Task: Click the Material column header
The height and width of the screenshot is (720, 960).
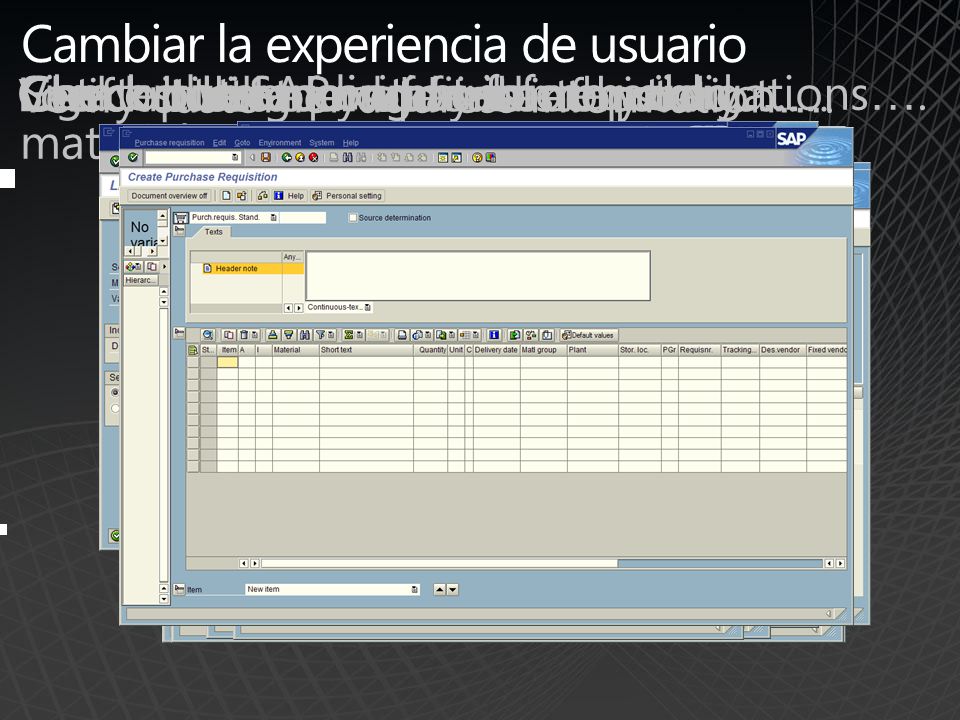Action: coord(296,350)
